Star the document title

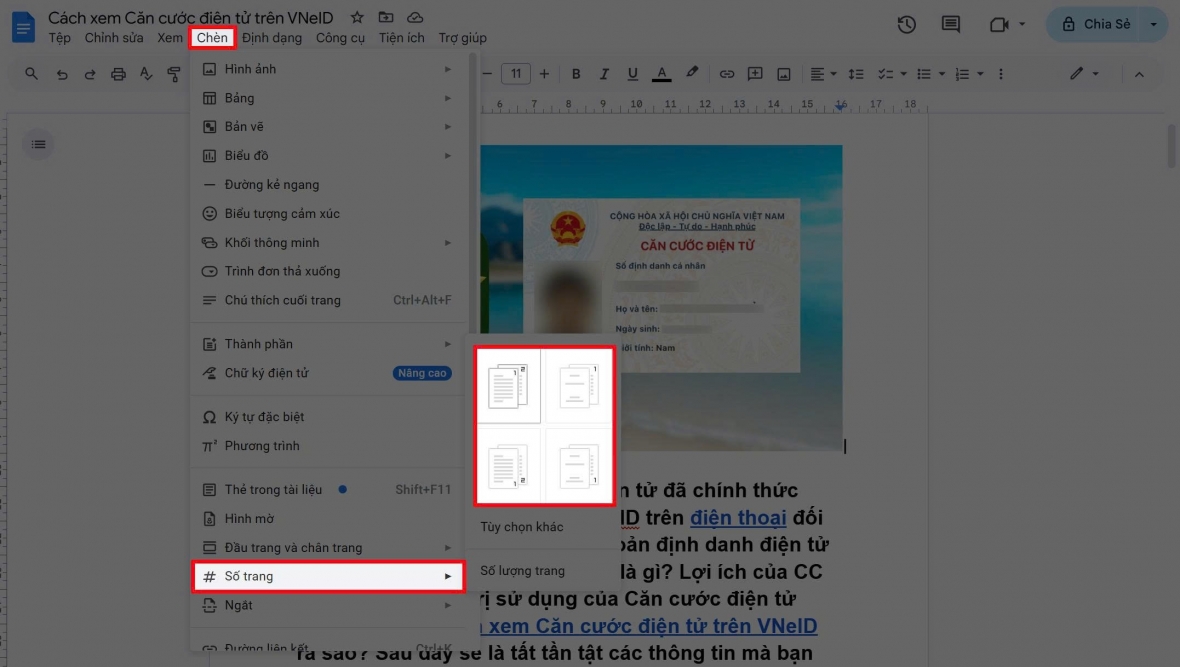[x=357, y=17]
